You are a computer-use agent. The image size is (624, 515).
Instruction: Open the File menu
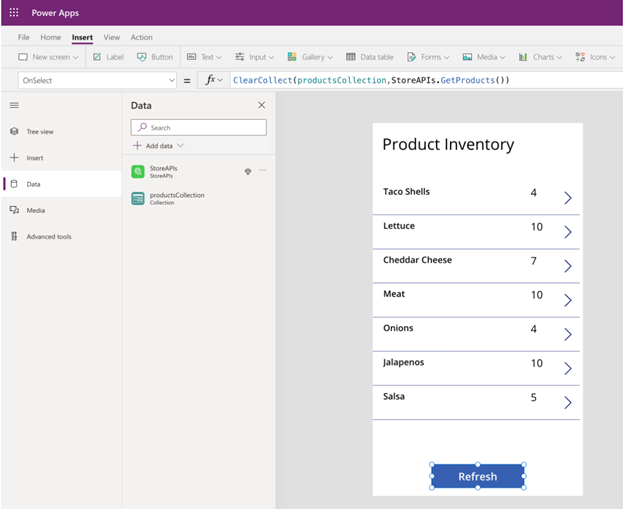pos(23,37)
